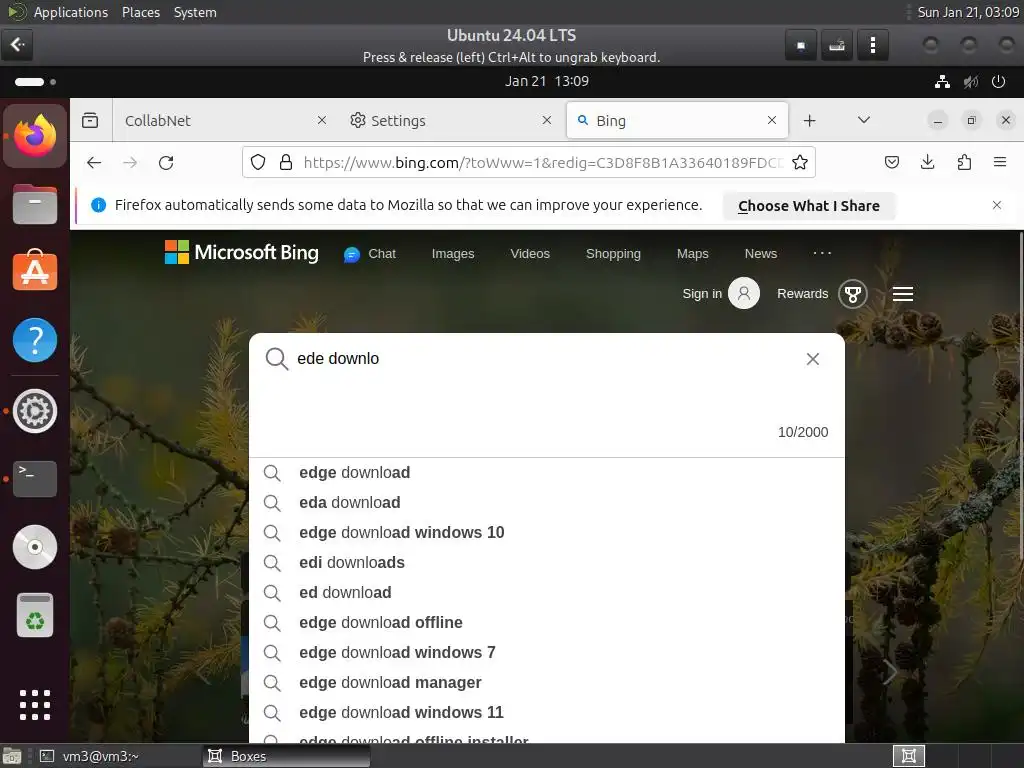Click the Choose What I Share button
Viewport: 1024px width, 768px height.
click(808, 206)
